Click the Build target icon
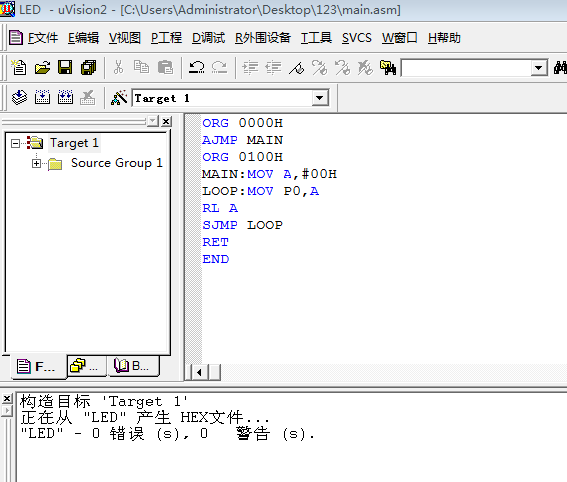Viewport: 567px width, 482px height. (x=42, y=98)
